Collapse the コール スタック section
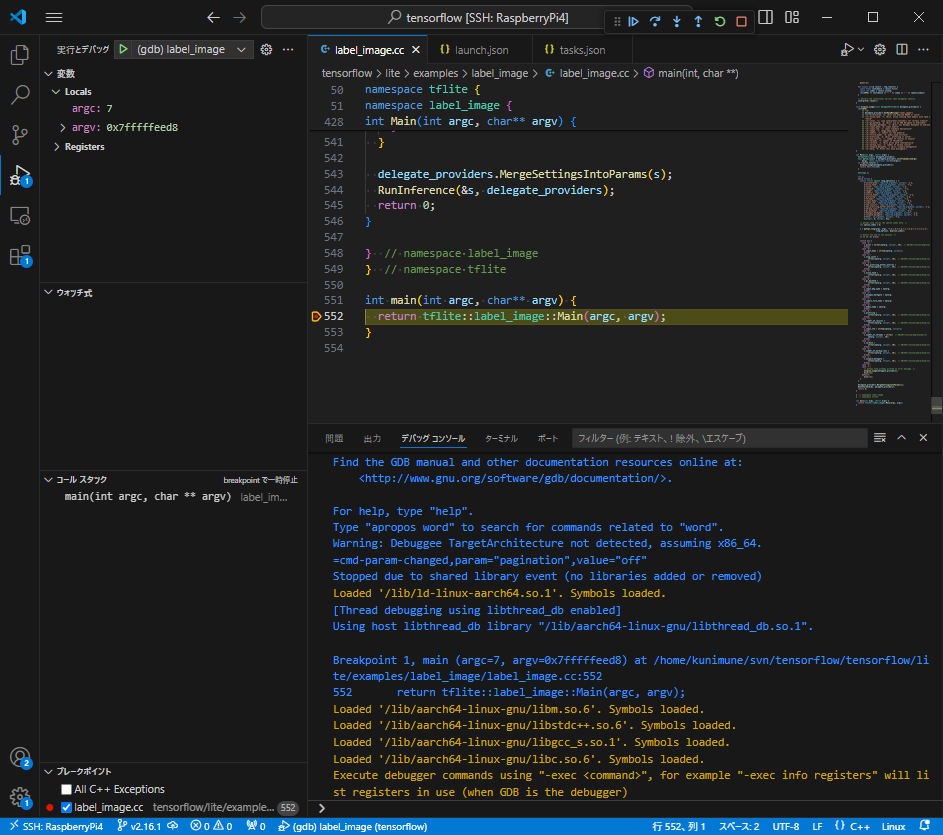 click(x=49, y=479)
